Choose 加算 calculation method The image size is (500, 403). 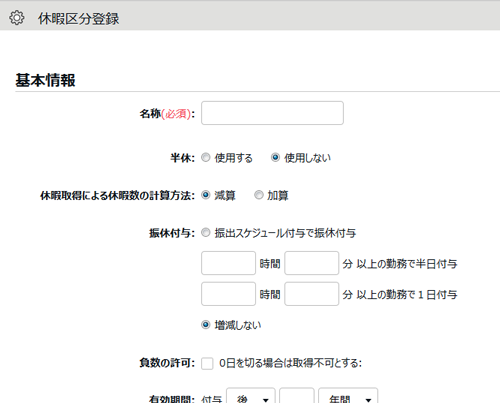click(259, 195)
